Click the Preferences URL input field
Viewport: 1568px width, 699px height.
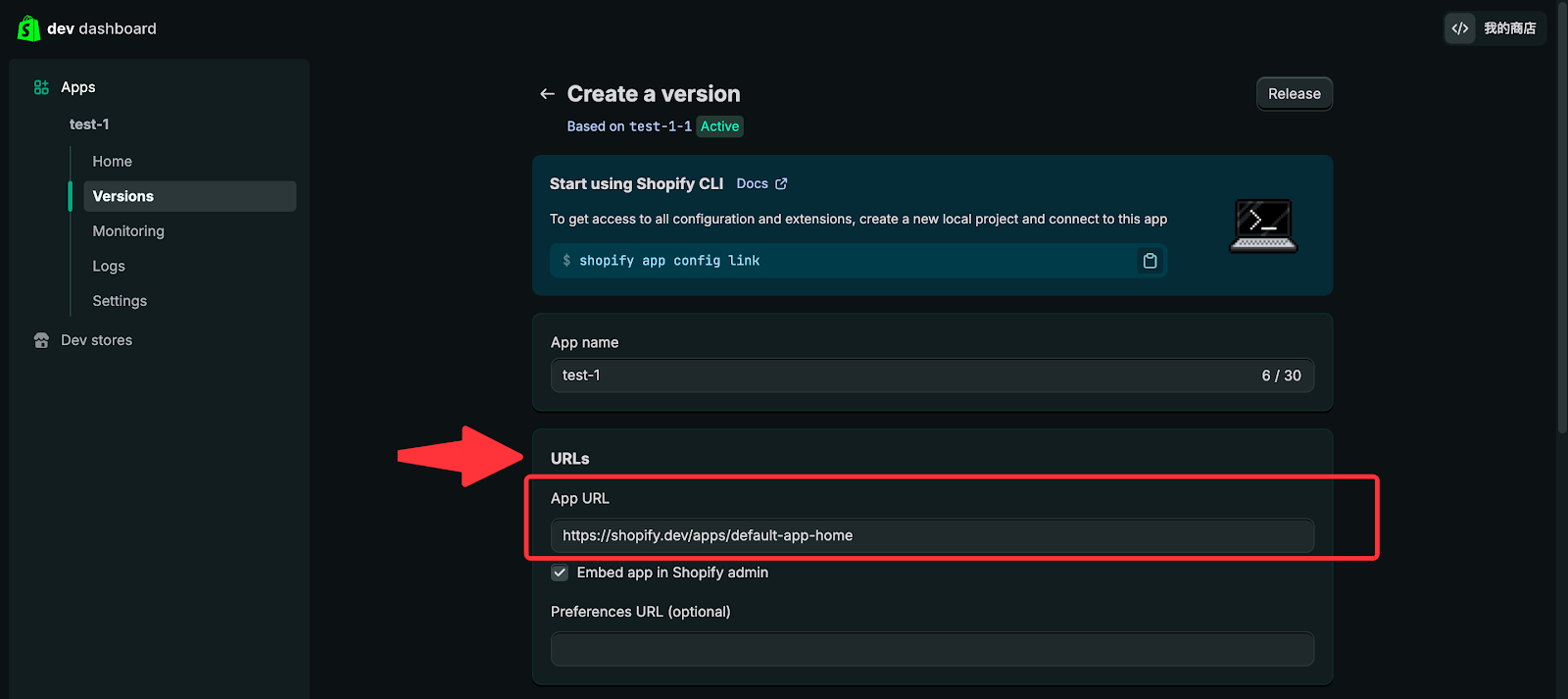pos(931,649)
